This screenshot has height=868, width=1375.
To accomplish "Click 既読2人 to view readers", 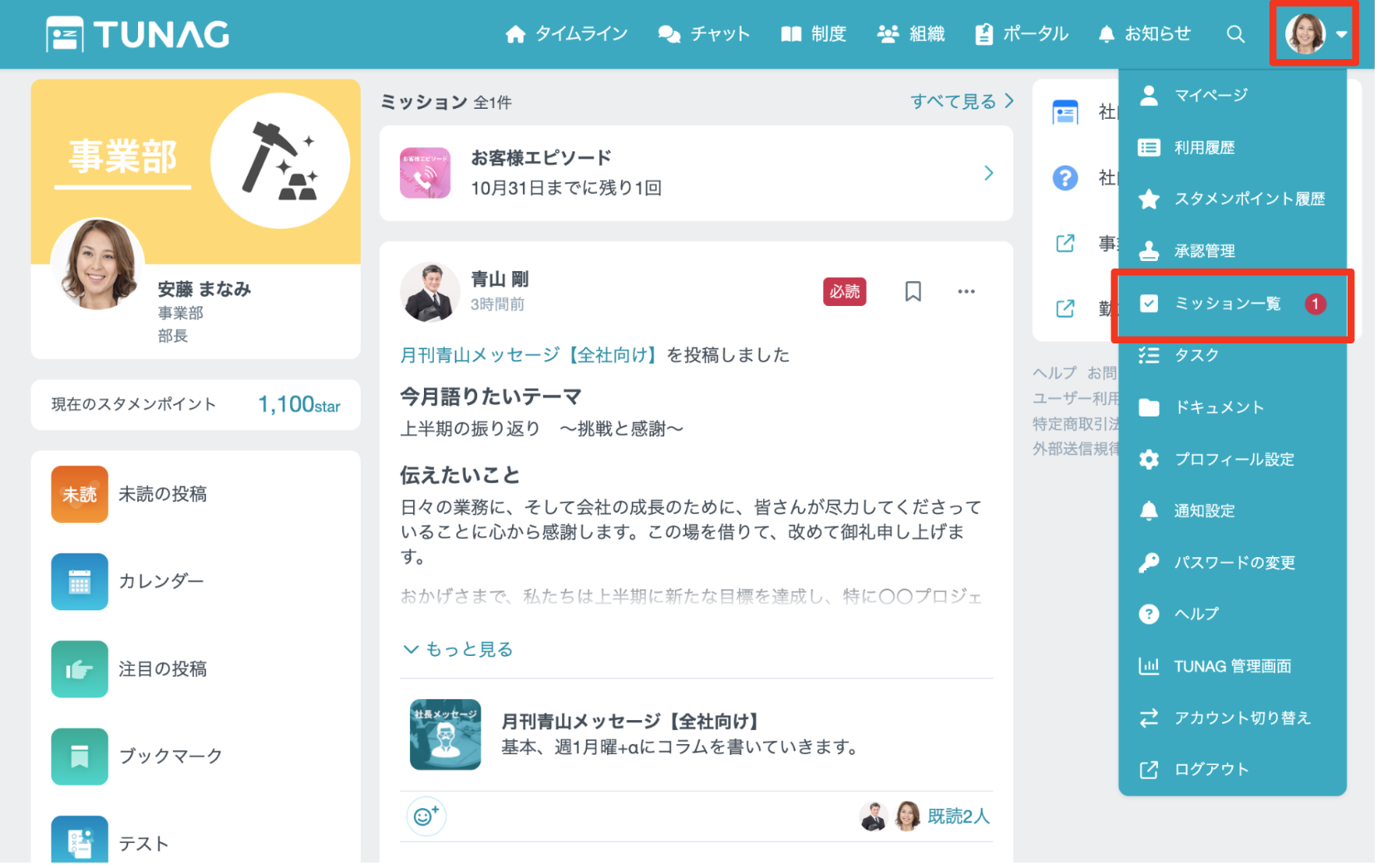I will [958, 816].
